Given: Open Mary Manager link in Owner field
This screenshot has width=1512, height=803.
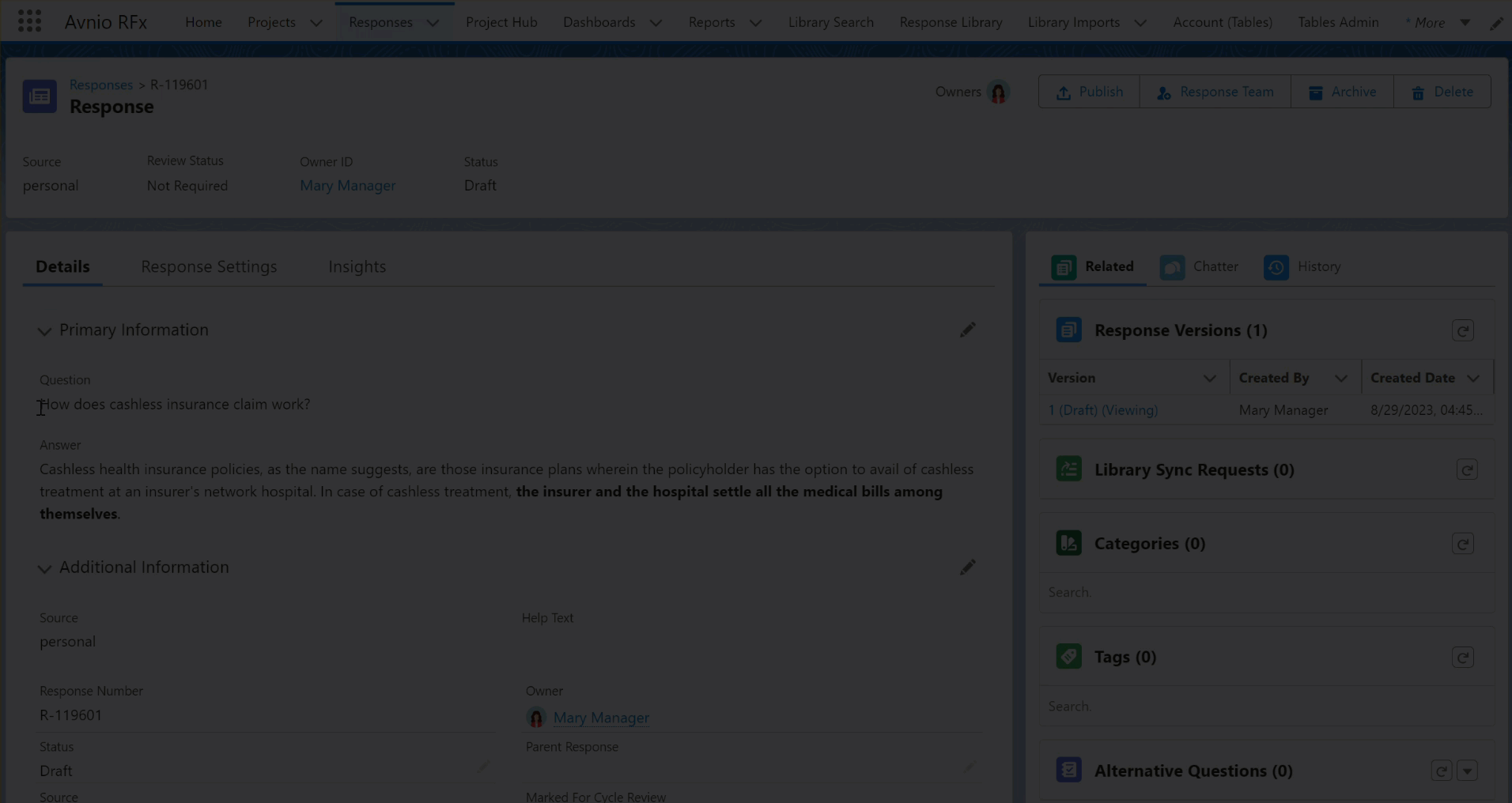Looking at the screenshot, I should (601, 718).
